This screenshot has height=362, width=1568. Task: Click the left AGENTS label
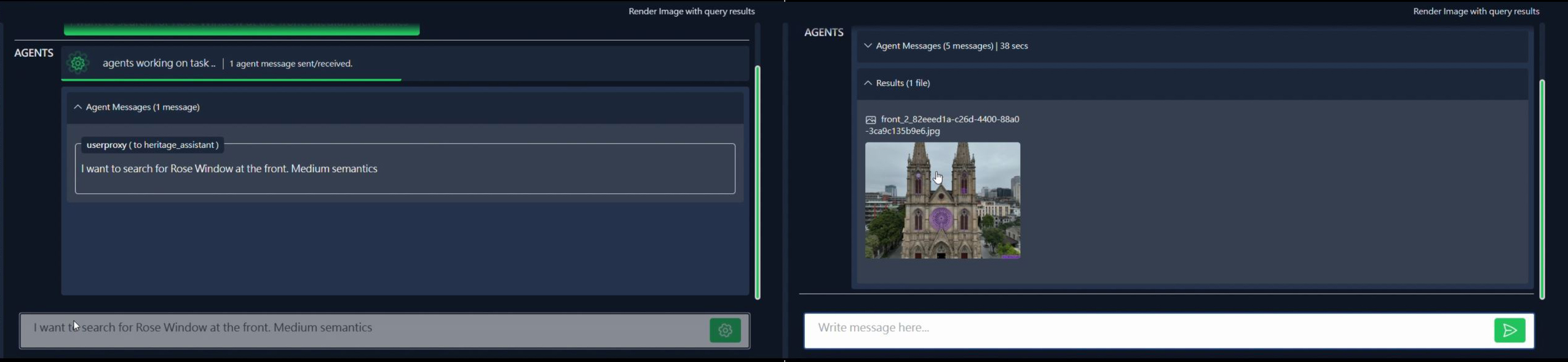point(34,53)
